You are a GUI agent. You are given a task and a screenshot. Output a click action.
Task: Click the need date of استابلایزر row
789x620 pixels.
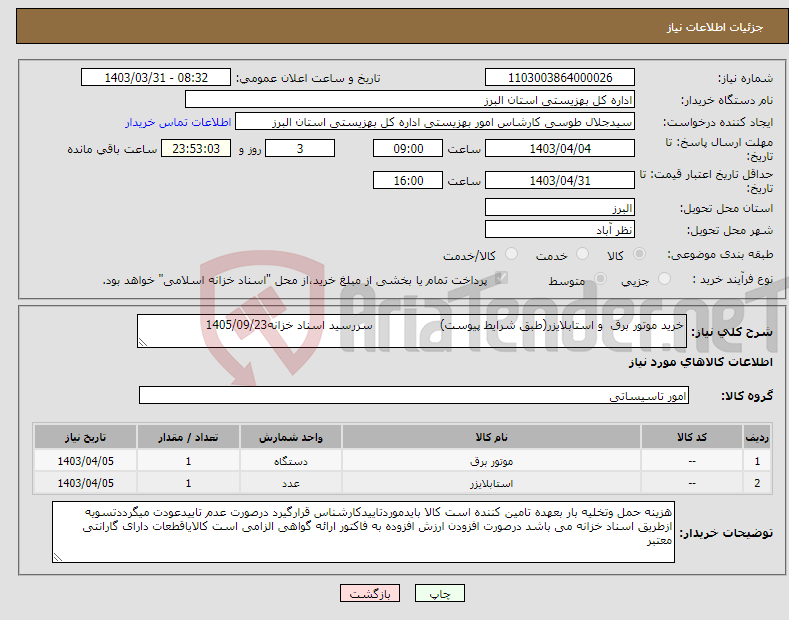coord(86,483)
